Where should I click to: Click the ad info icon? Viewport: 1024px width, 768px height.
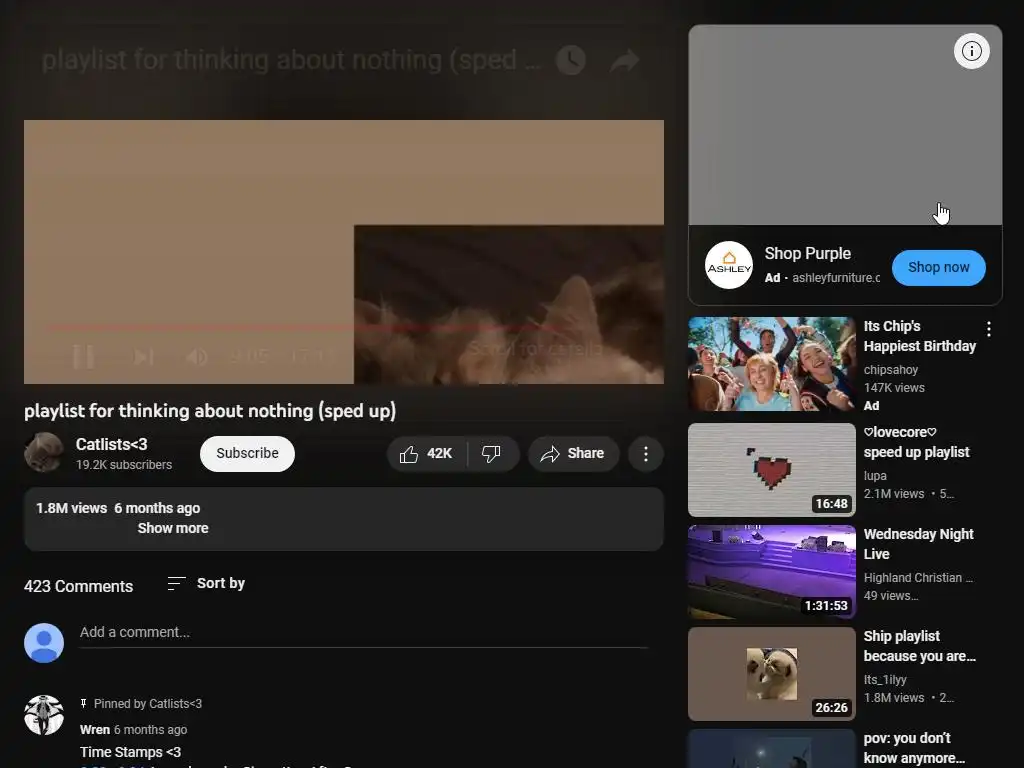click(971, 51)
